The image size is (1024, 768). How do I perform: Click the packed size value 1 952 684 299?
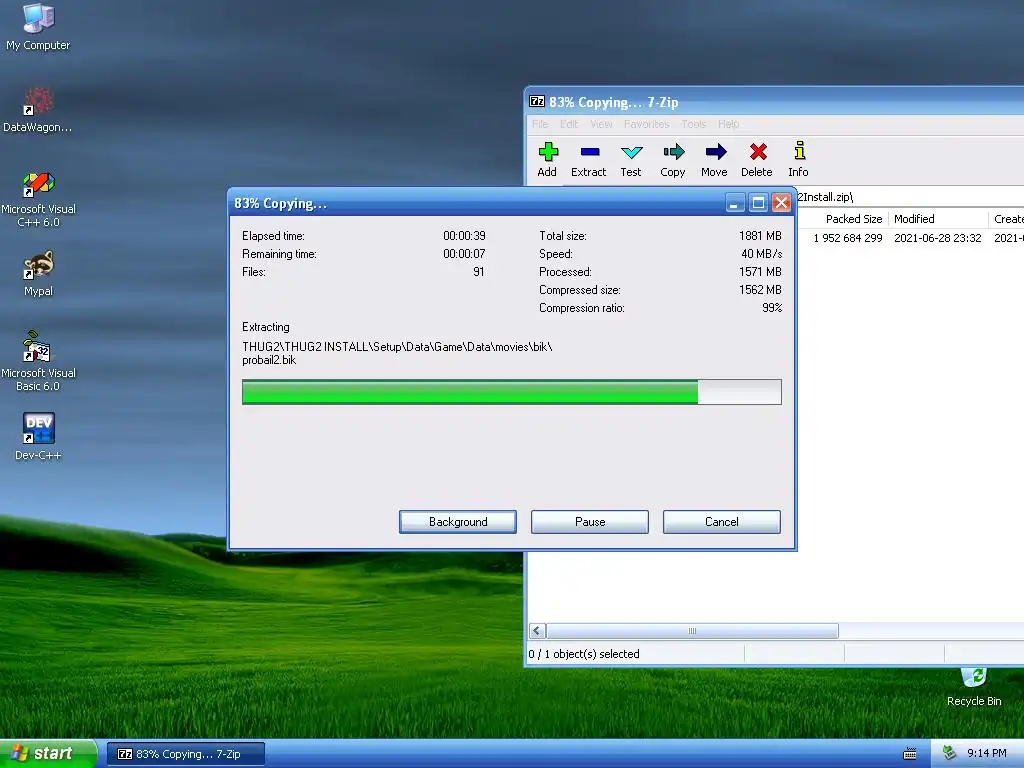tap(848, 238)
